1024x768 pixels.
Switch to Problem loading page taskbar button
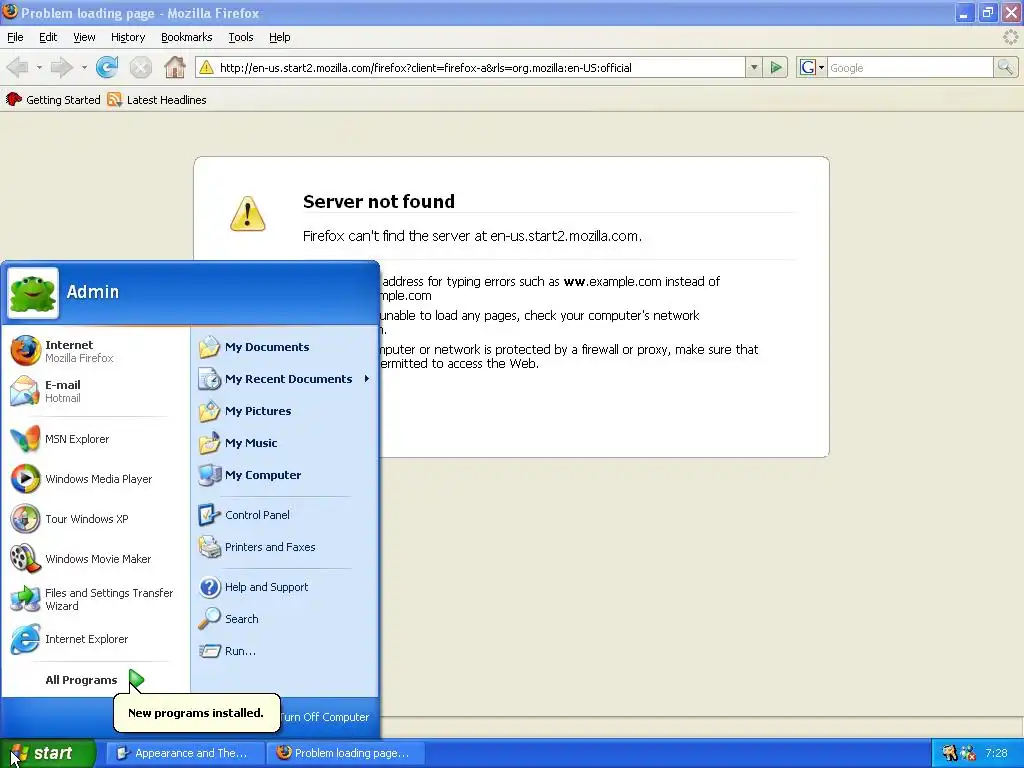345,753
